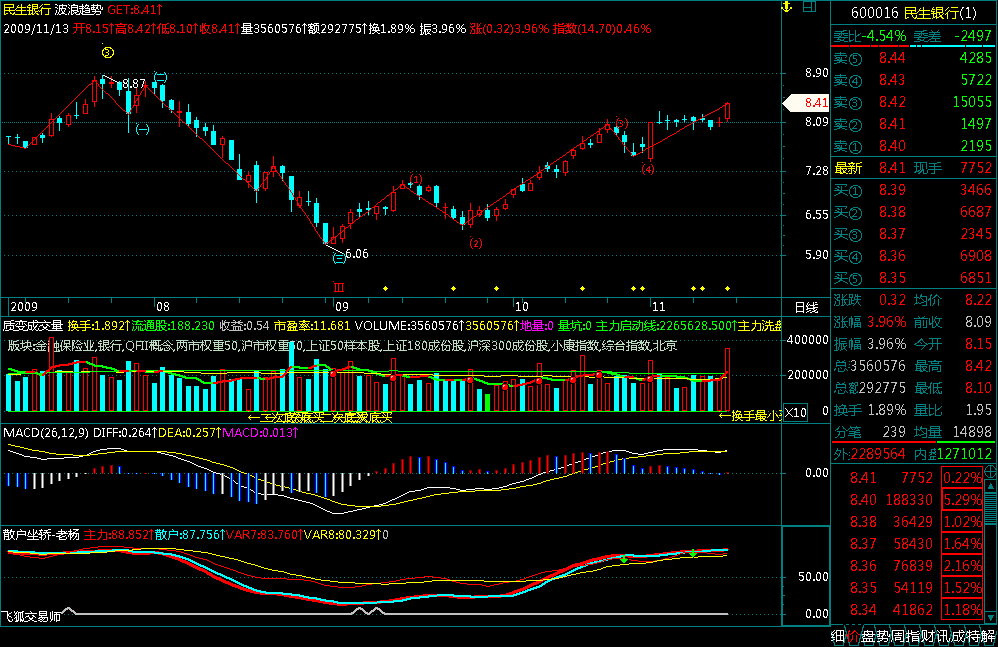Click the window layout icon beside the anchor
This screenshot has height=647, width=998.
(810, 7)
